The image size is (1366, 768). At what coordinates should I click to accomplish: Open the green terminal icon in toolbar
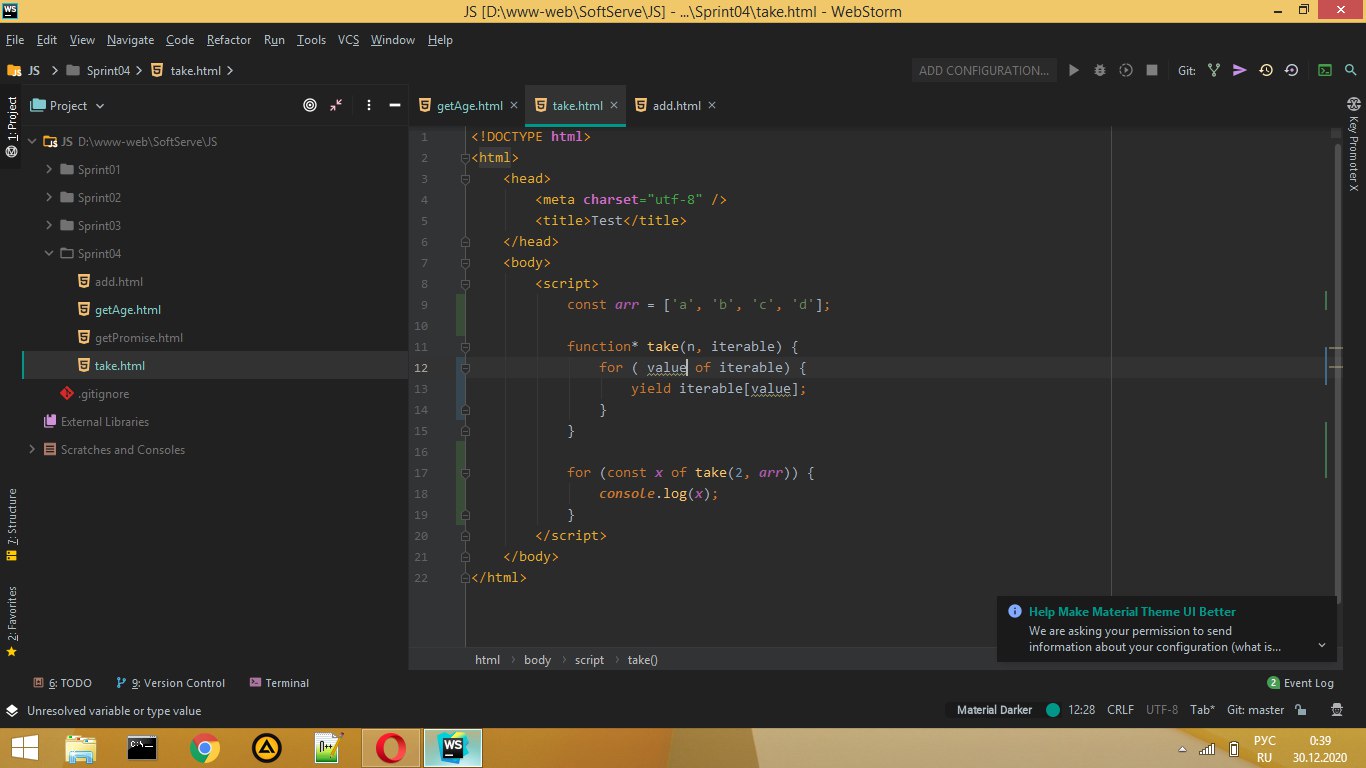tap(1325, 70)
